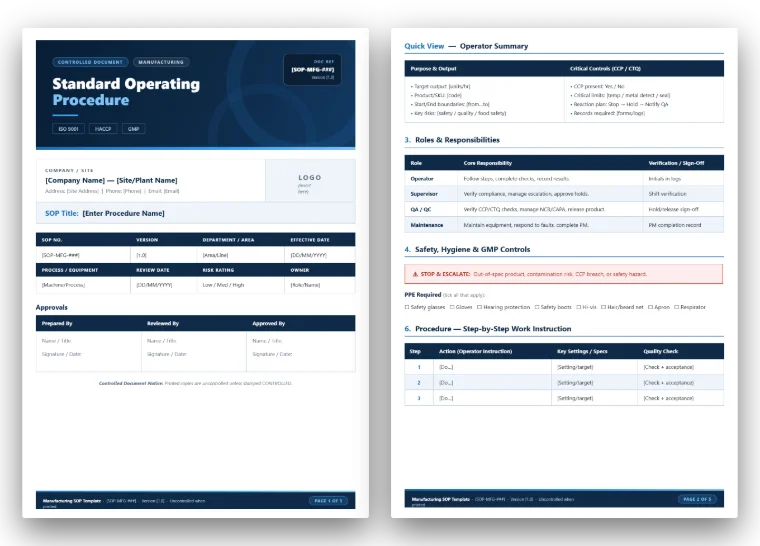Image resolution: width=760 pixels, height=546 pixels.
Task: Click step 2 [Setting/target] cell
Action: [594, 383]
